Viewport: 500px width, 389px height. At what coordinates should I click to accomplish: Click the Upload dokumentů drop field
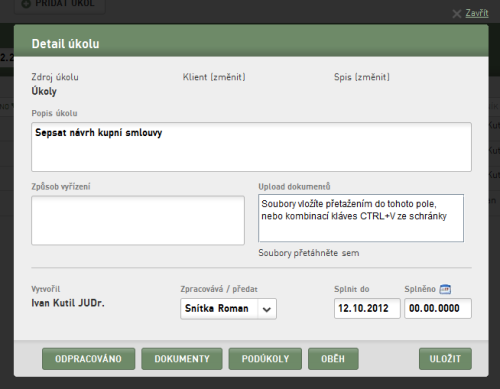coord(361,218)
